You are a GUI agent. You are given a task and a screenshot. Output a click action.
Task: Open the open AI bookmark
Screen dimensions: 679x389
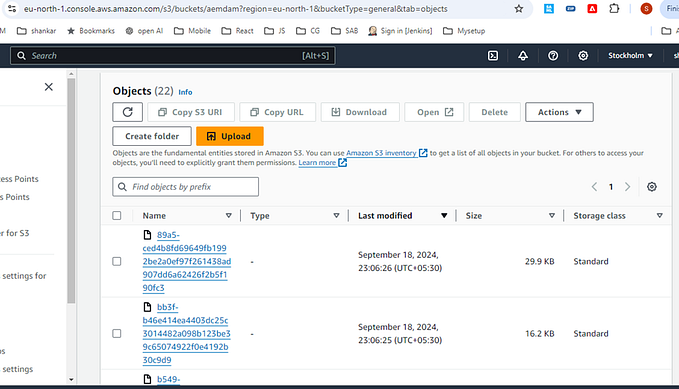tap(144, 31)
